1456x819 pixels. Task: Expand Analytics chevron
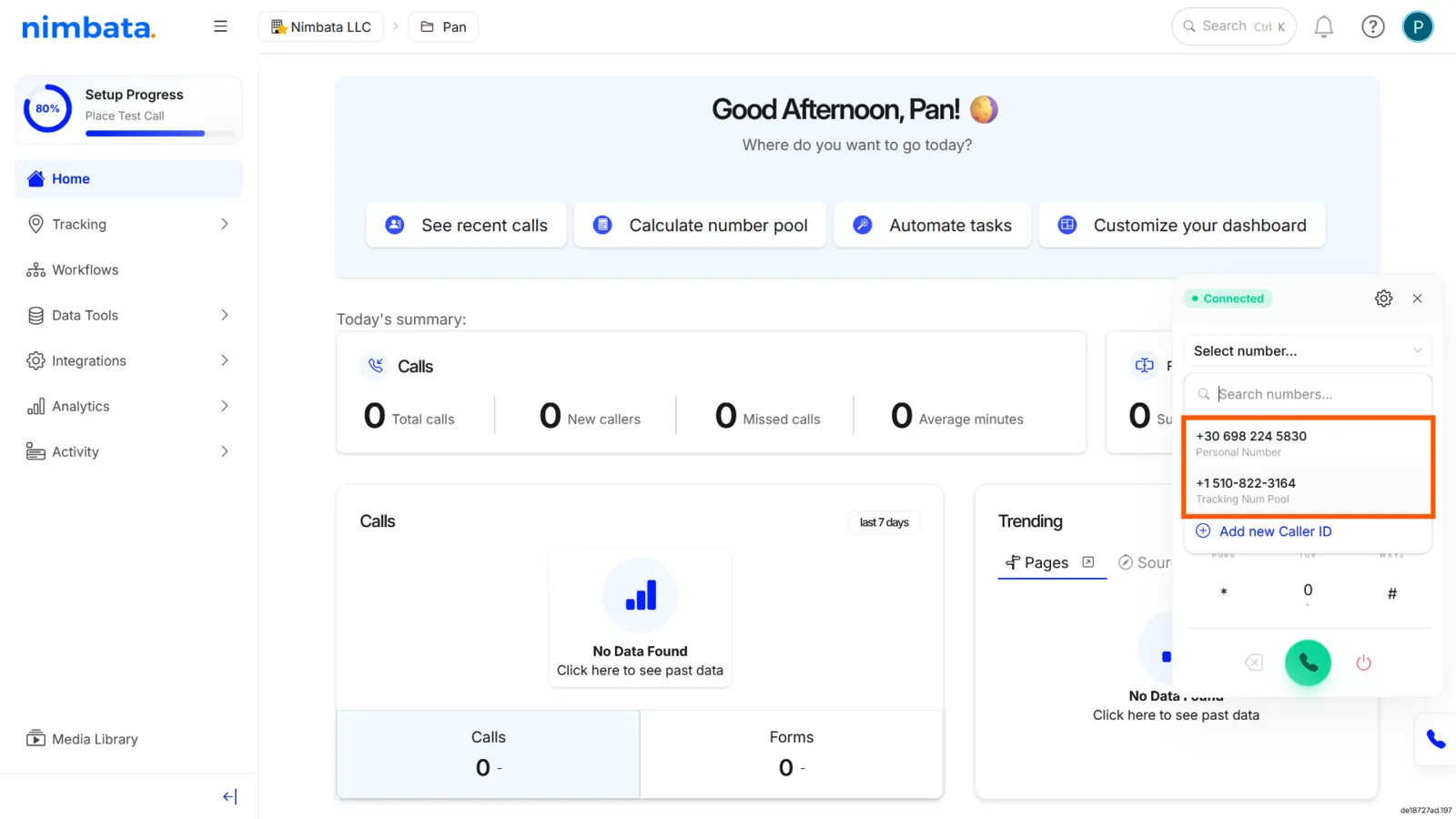pos(225,406)
